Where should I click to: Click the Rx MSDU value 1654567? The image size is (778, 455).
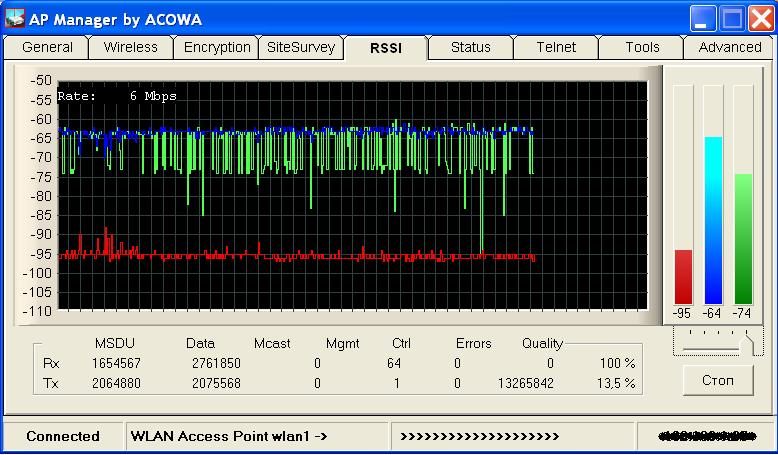point(116,363)
